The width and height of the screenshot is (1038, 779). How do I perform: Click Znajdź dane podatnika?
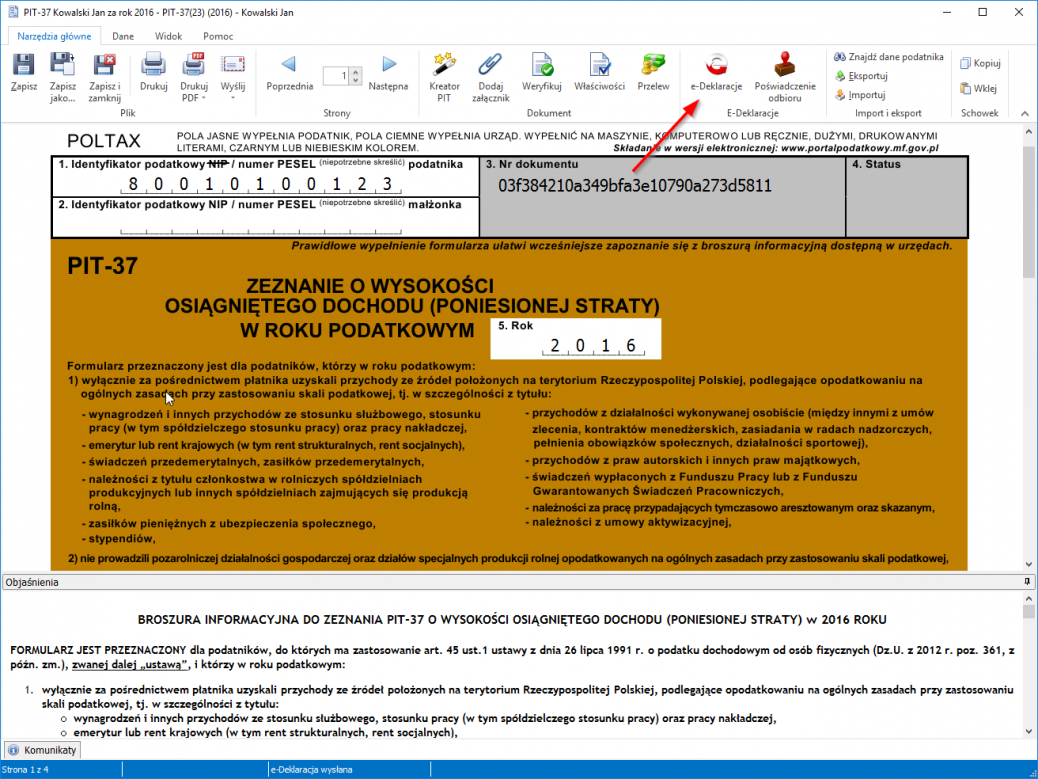point(888,57)
